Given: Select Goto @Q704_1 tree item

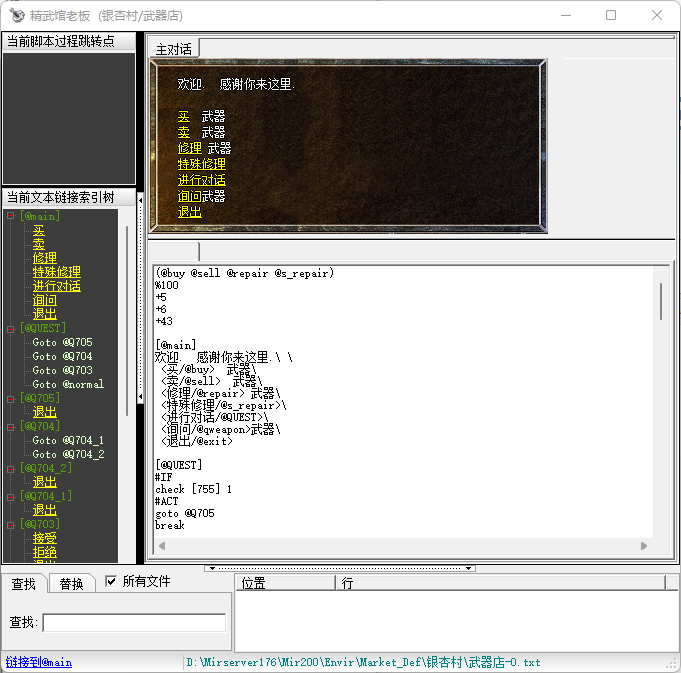Looking at the screenshot, I should pos(68,440).
